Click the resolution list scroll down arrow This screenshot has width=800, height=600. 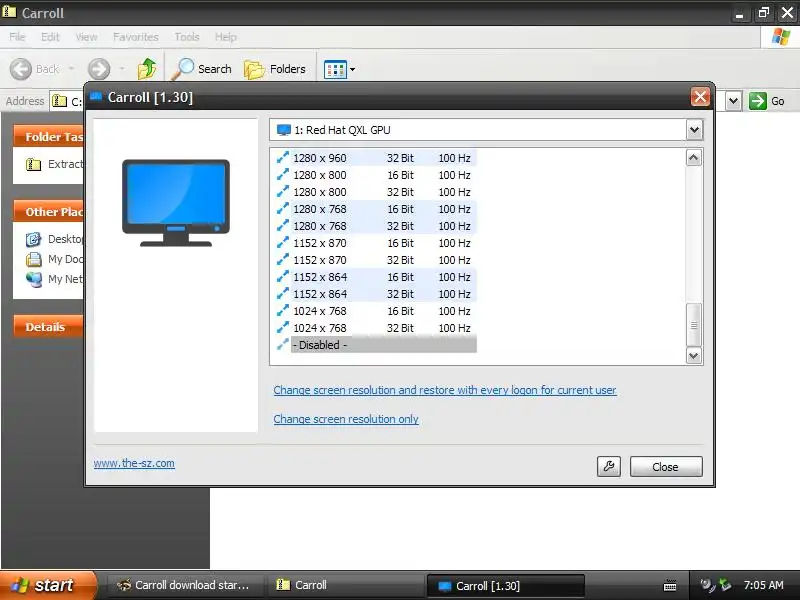click(x=693, y=355)
